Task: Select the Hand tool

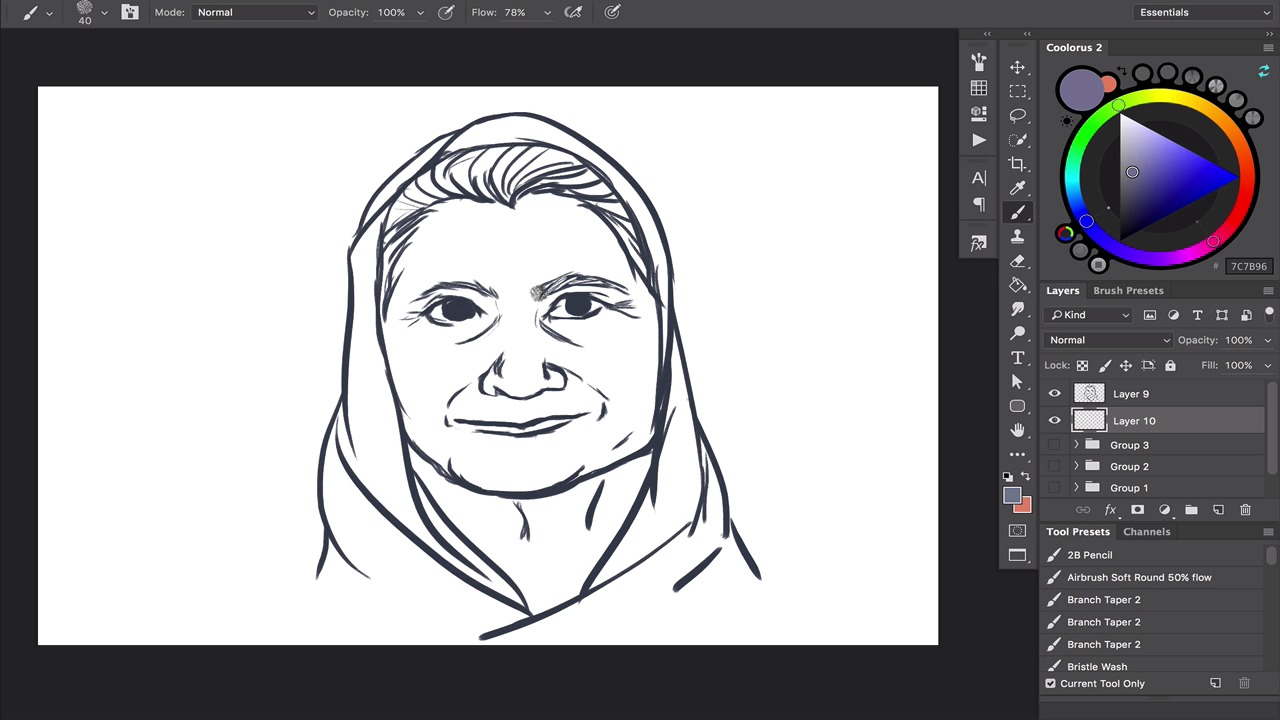Action: [x=1017, y=430]
